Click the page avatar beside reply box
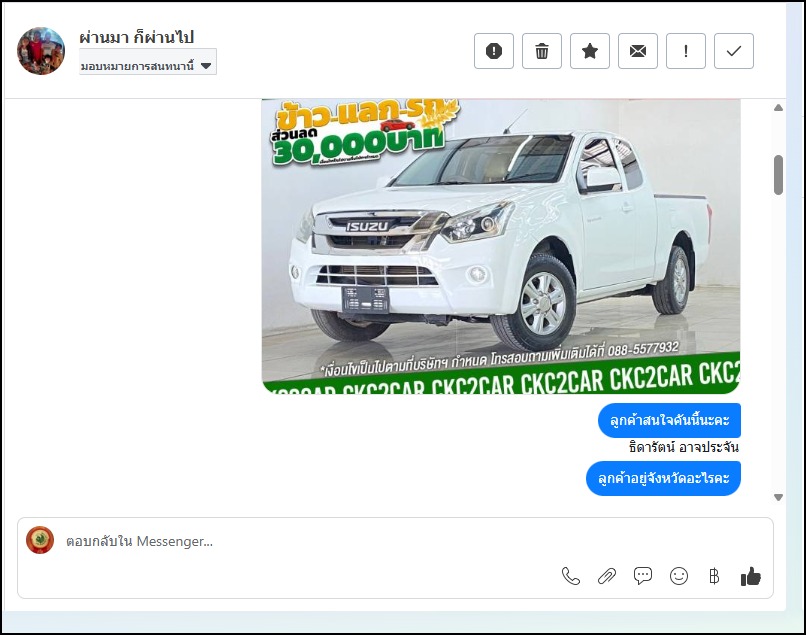This screenshot has height=635, width=806. (40, 540)
